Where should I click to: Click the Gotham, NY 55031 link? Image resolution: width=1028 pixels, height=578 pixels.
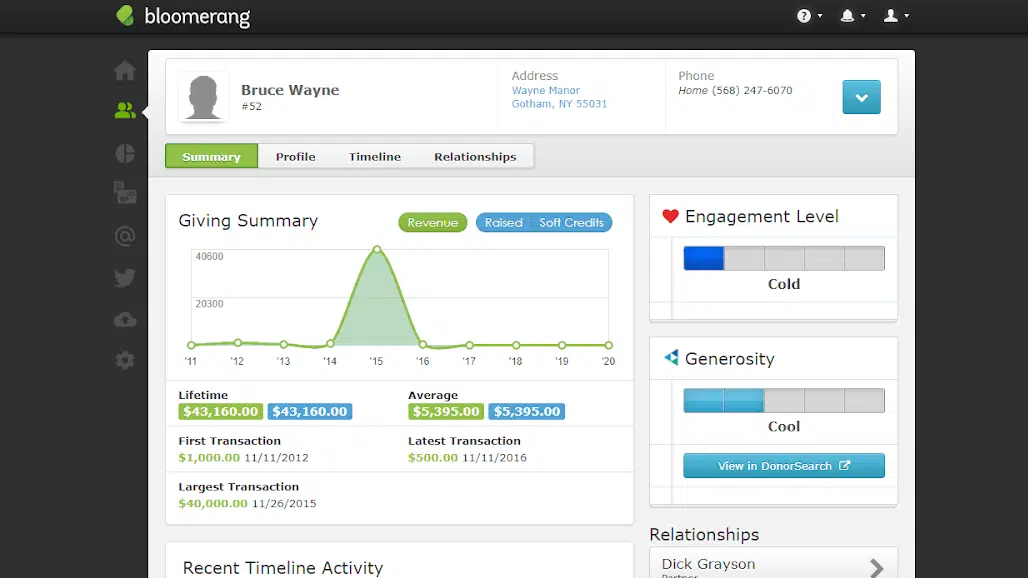pyautogui.click(x=559, y=104)
